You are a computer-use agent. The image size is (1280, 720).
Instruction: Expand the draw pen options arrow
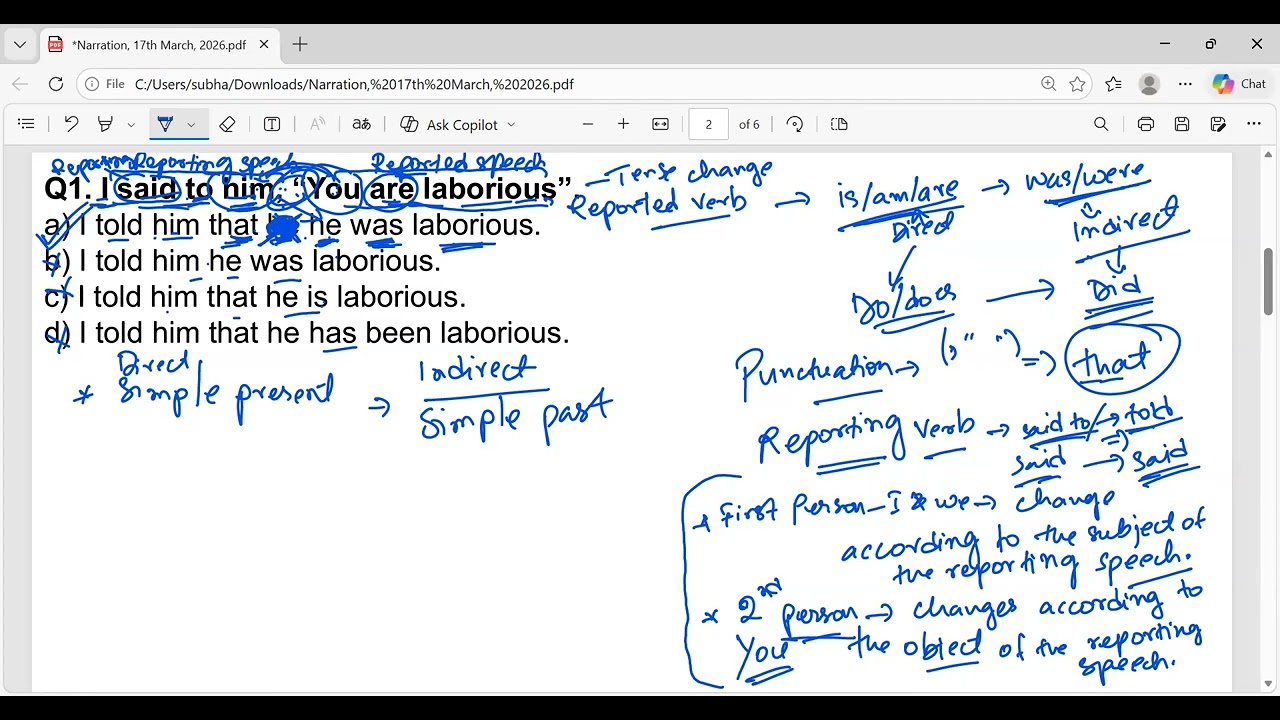tap(191, 125)
